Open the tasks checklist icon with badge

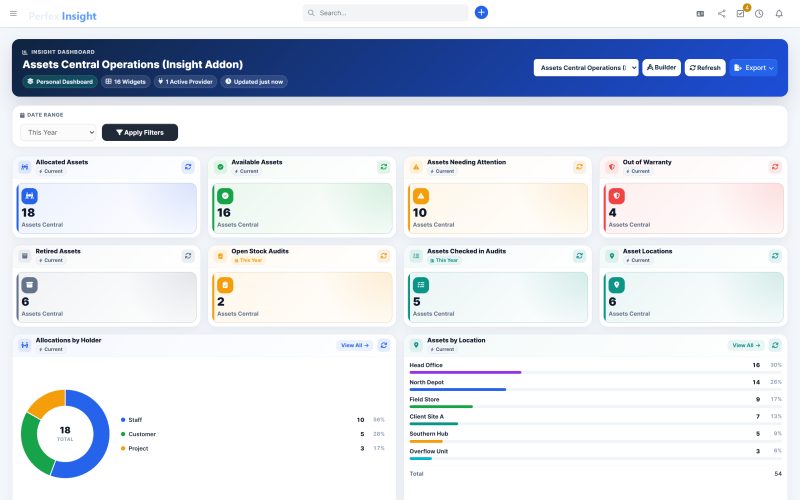tap(740, 14)
